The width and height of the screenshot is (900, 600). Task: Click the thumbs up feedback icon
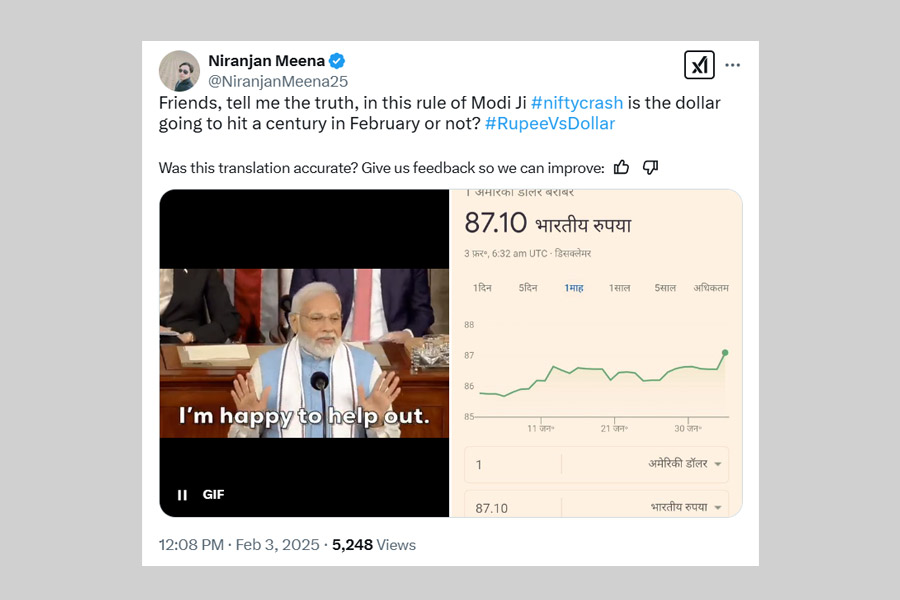click(x=621, y=167)
